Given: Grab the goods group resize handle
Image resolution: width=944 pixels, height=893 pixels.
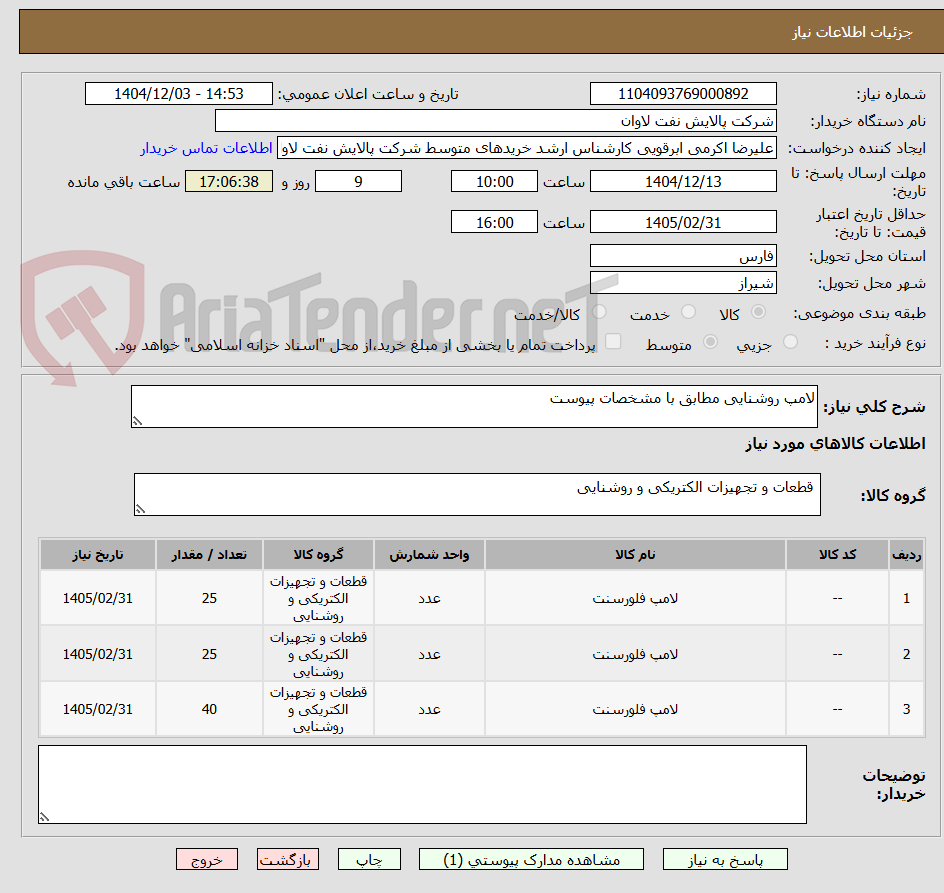Looking at the screenshot, I should [140, 509].
